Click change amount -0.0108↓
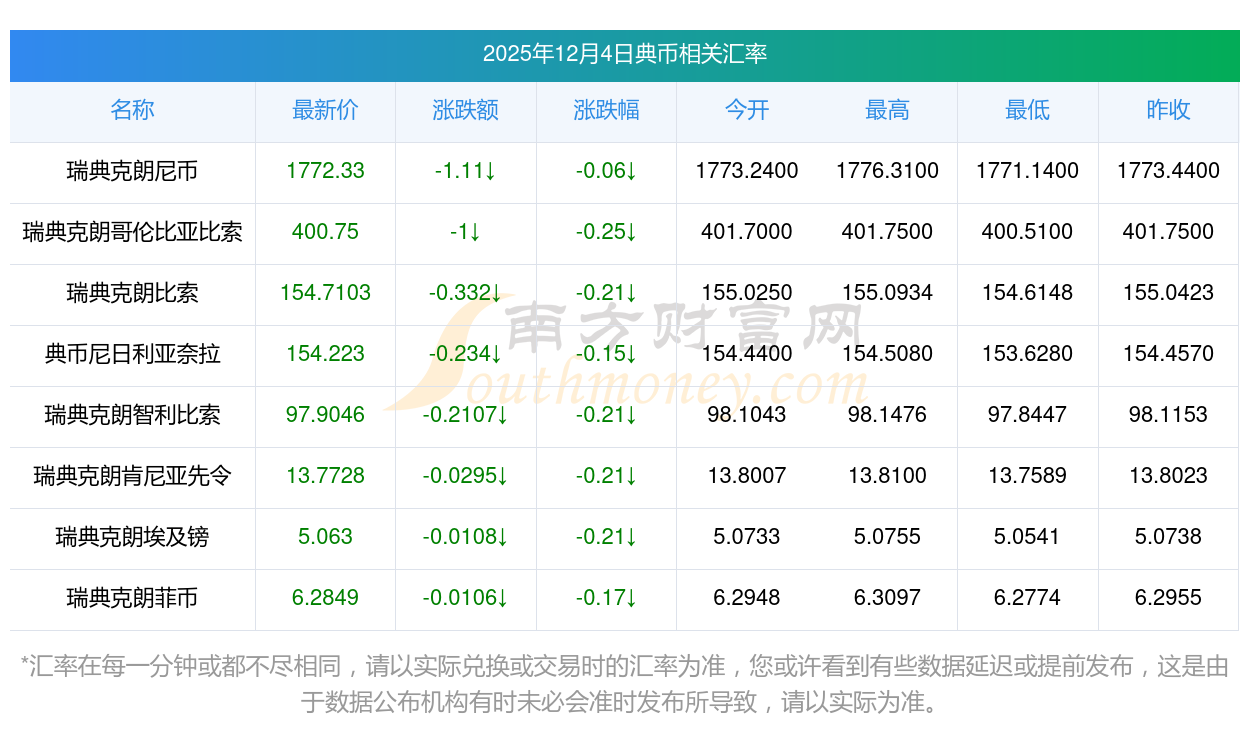This screenshot has width=1250, height=733. point(466,537)
